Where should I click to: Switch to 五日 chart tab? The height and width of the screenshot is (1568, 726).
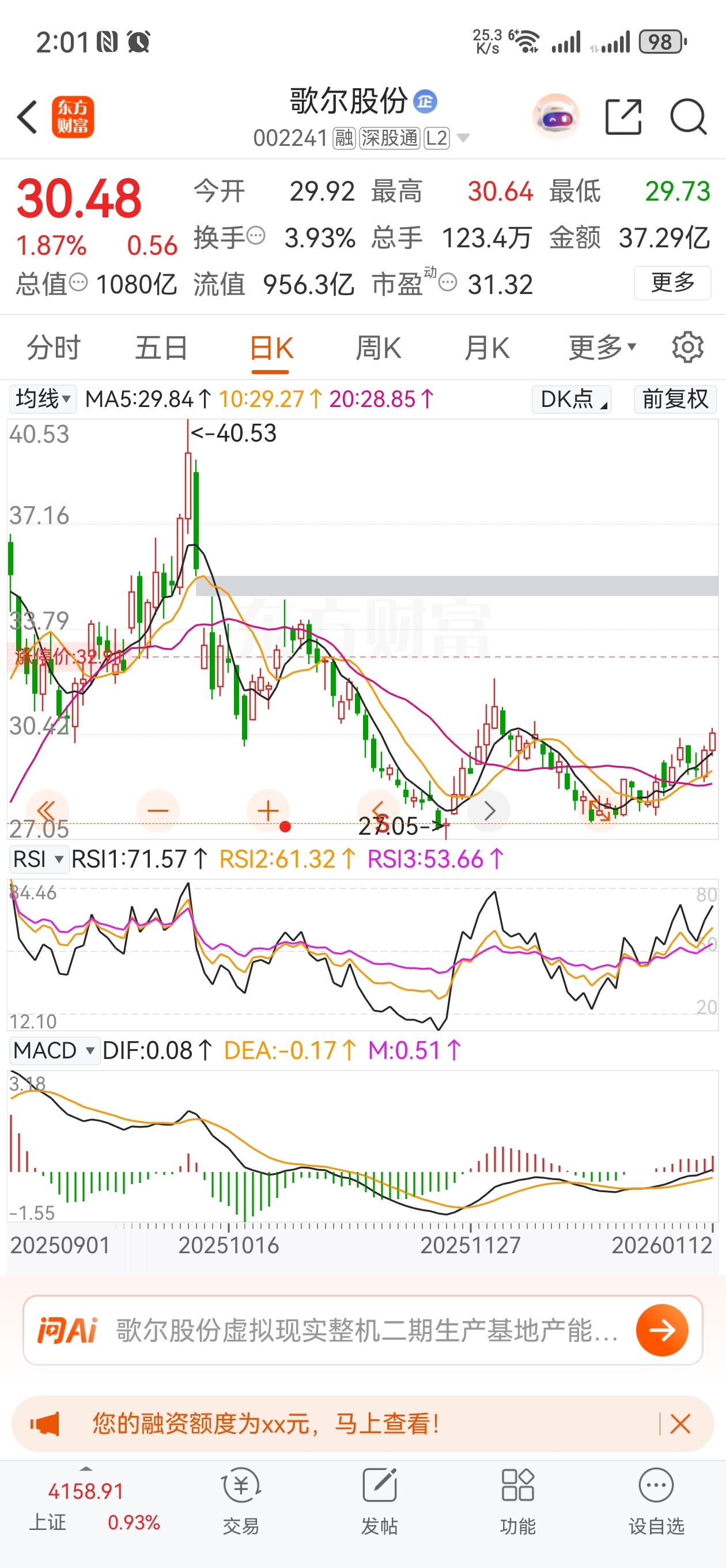coord(161,348)
